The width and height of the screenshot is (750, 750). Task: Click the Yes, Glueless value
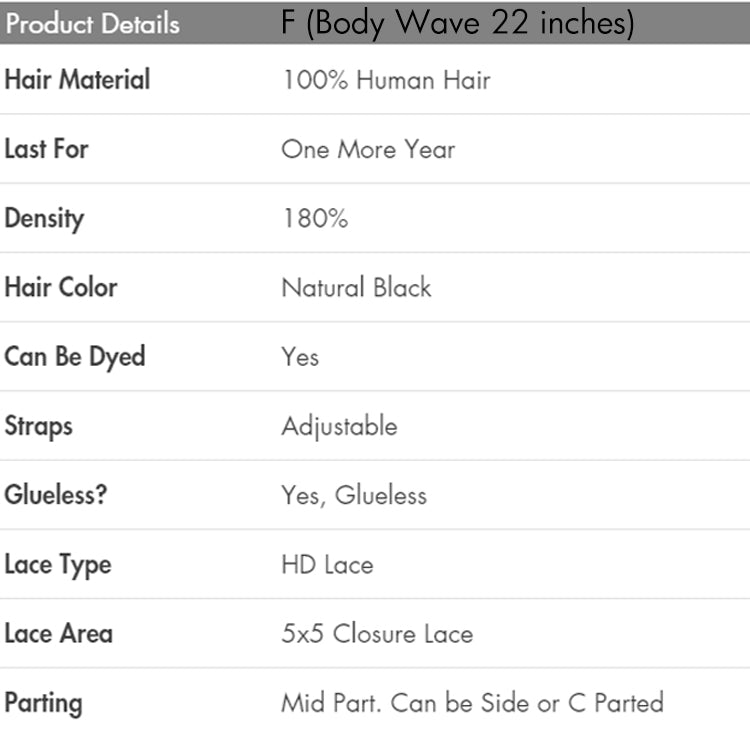pos(354,496)
